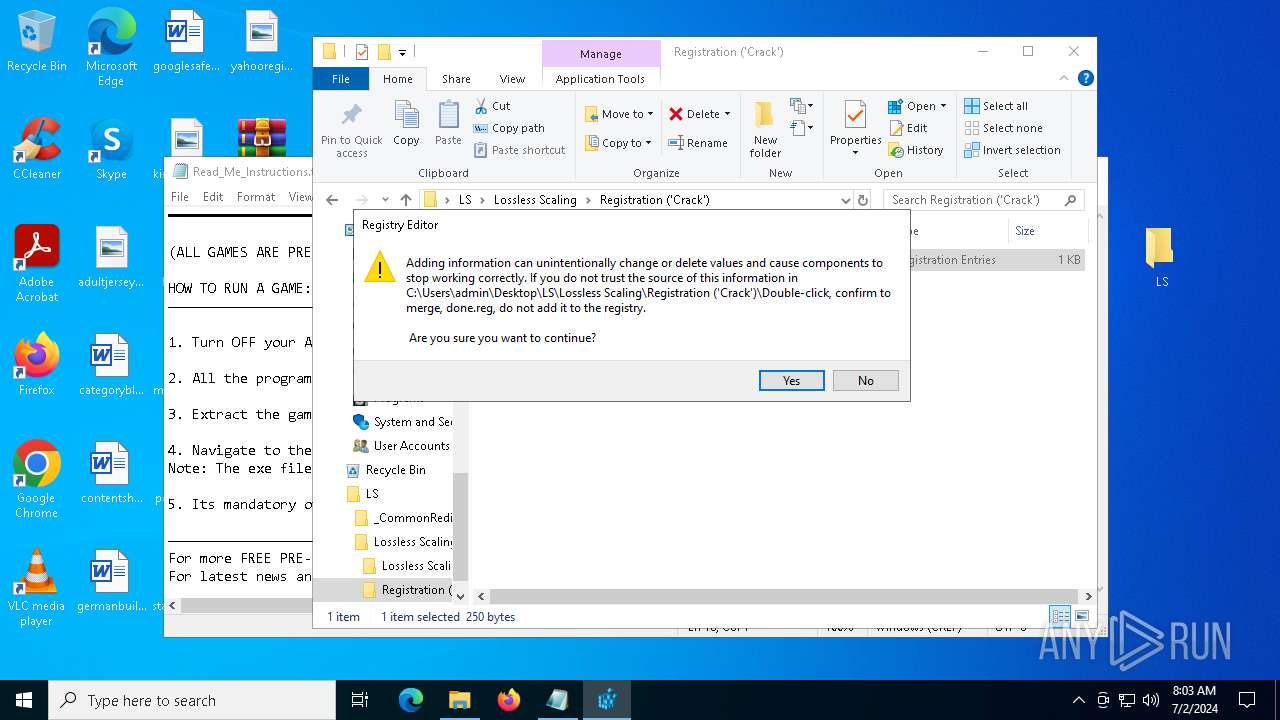Select the Manage contextual tab

[600, 54]
